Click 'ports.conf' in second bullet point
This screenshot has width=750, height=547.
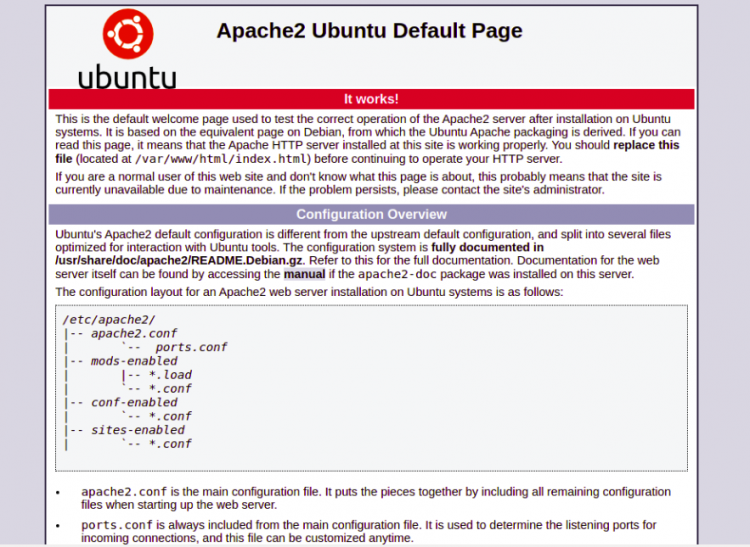117,525
